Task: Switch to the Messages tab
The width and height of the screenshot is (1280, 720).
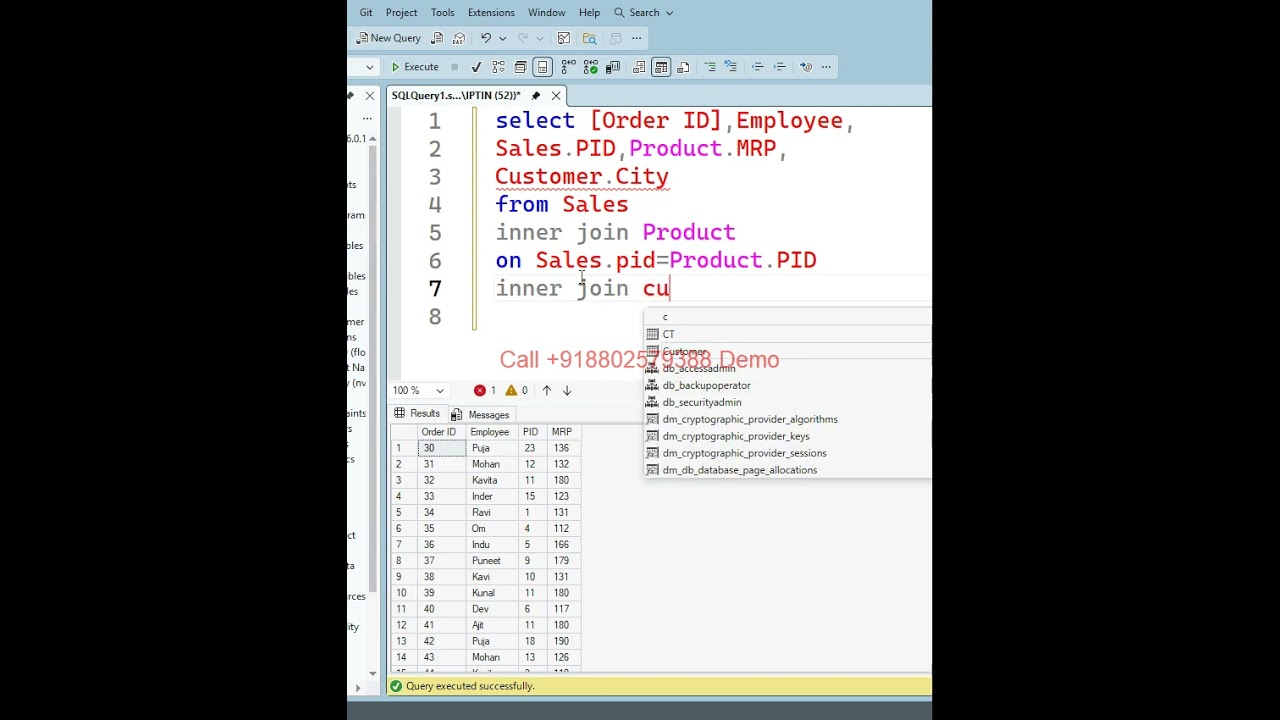Action: [480, 414]
